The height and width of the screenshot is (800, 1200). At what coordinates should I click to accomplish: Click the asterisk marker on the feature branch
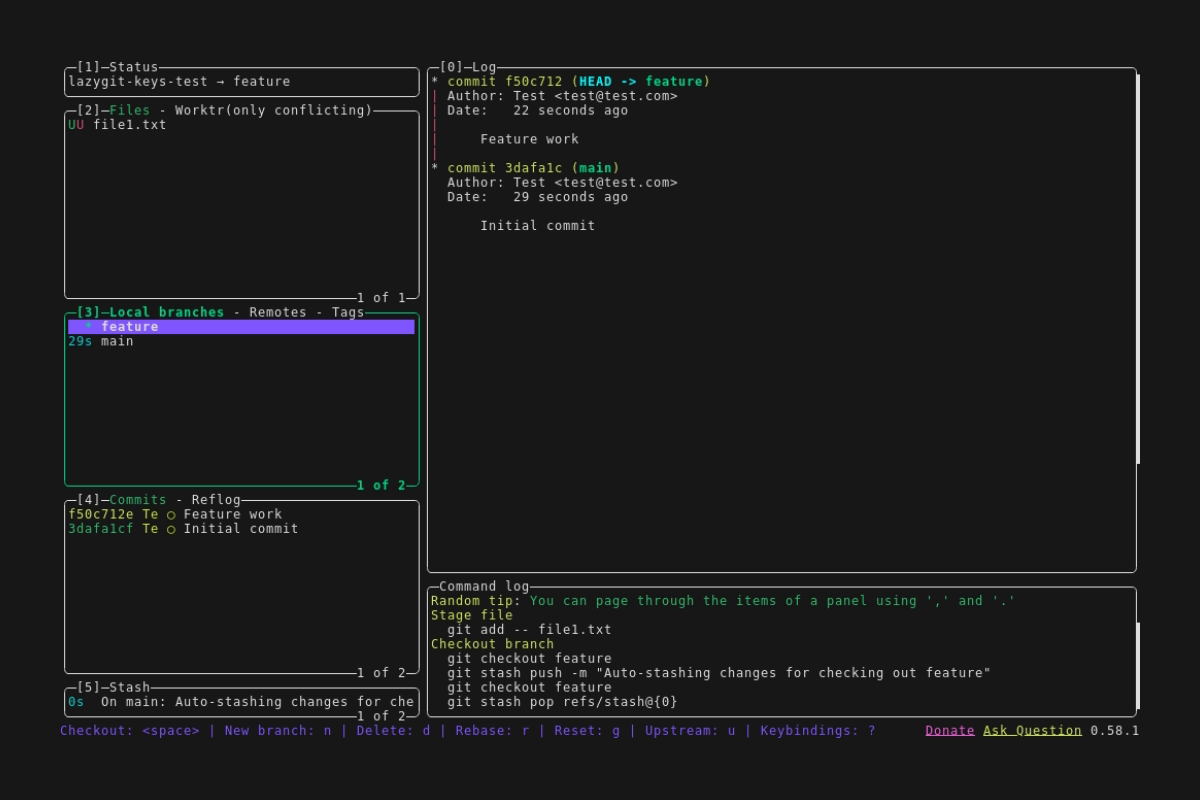click(89, 327)
